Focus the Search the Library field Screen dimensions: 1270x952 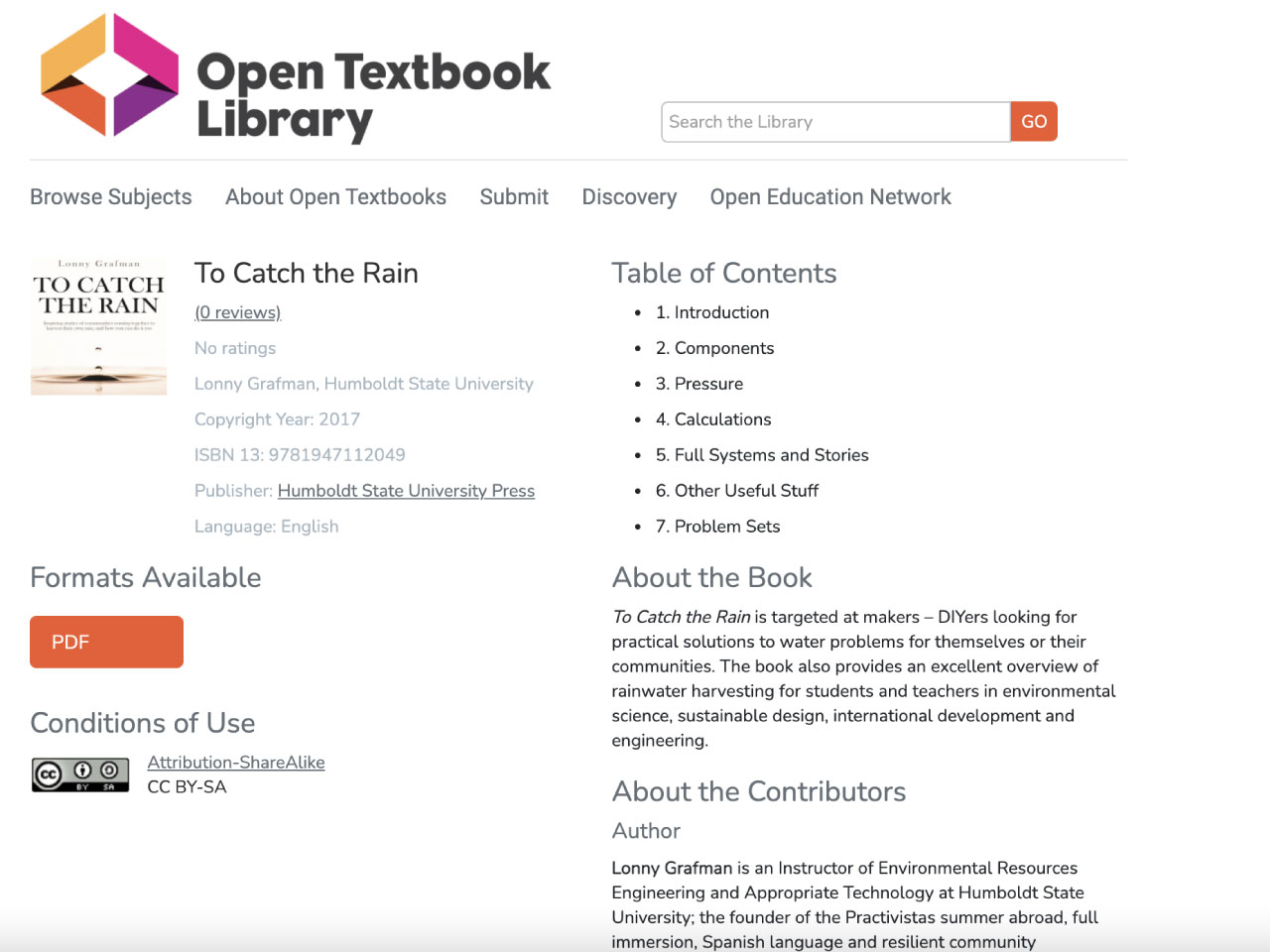[835, 122]
